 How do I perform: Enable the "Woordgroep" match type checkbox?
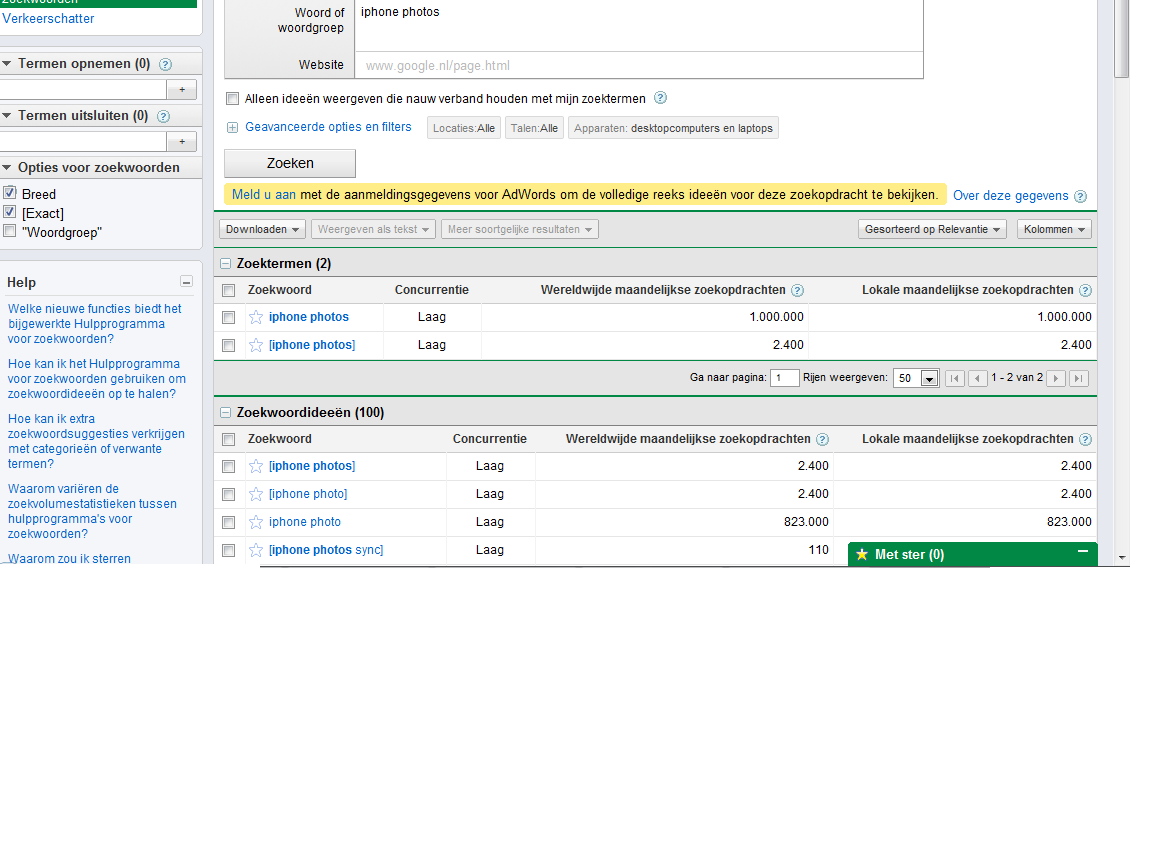coord(10,231)
